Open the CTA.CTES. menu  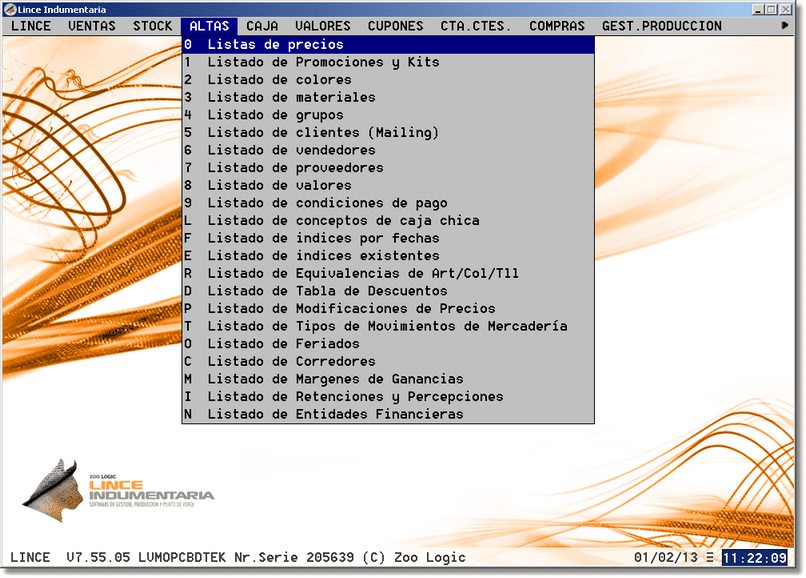(x=475, y=26)
